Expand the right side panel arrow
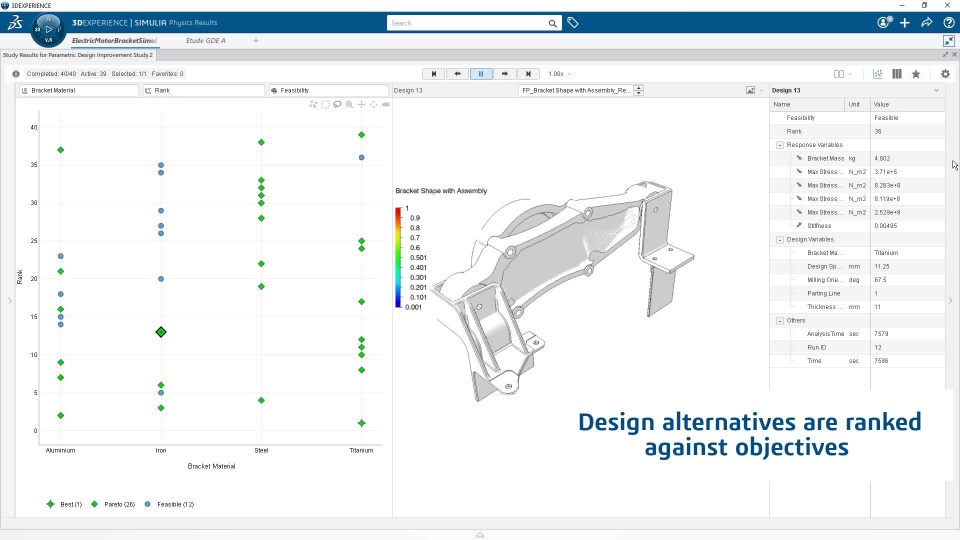 [950, 300]
